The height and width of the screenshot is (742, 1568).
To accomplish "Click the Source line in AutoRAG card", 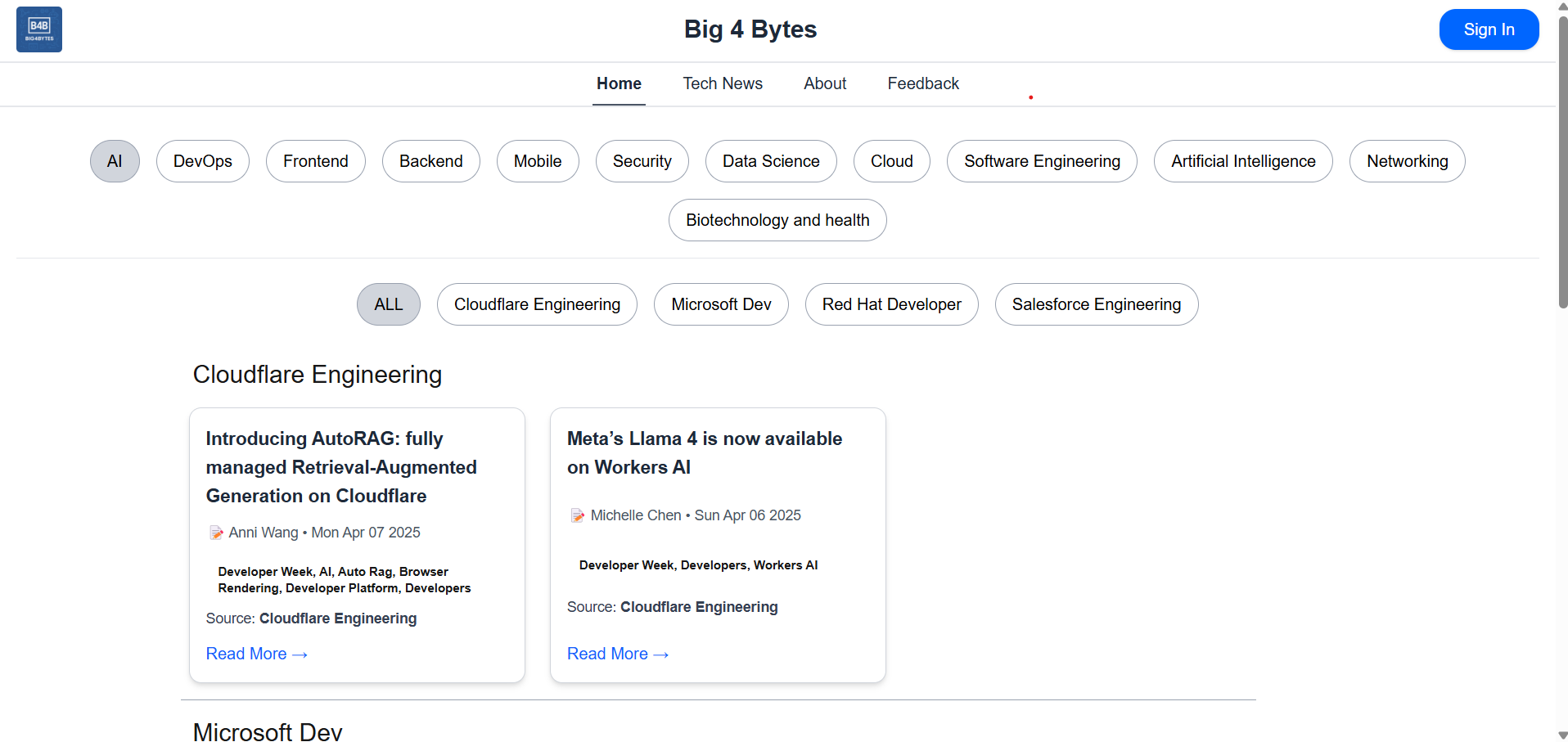I will coord(312,618).
